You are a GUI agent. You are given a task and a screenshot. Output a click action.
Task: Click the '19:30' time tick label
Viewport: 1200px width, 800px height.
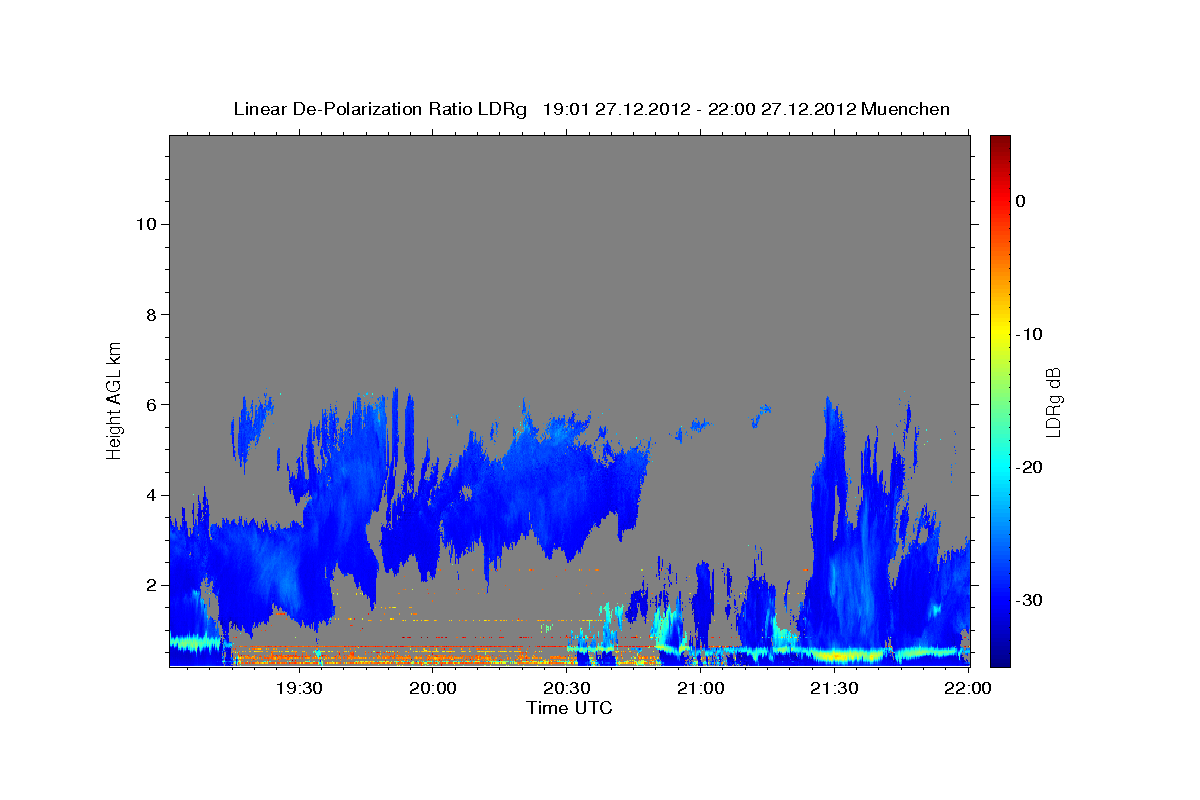click(300, 688)
